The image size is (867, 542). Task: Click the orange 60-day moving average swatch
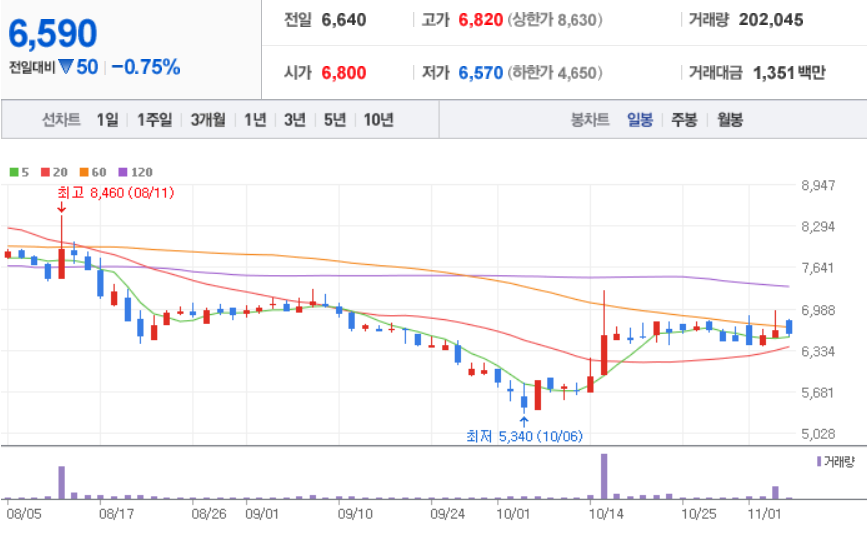coord(84,172)
